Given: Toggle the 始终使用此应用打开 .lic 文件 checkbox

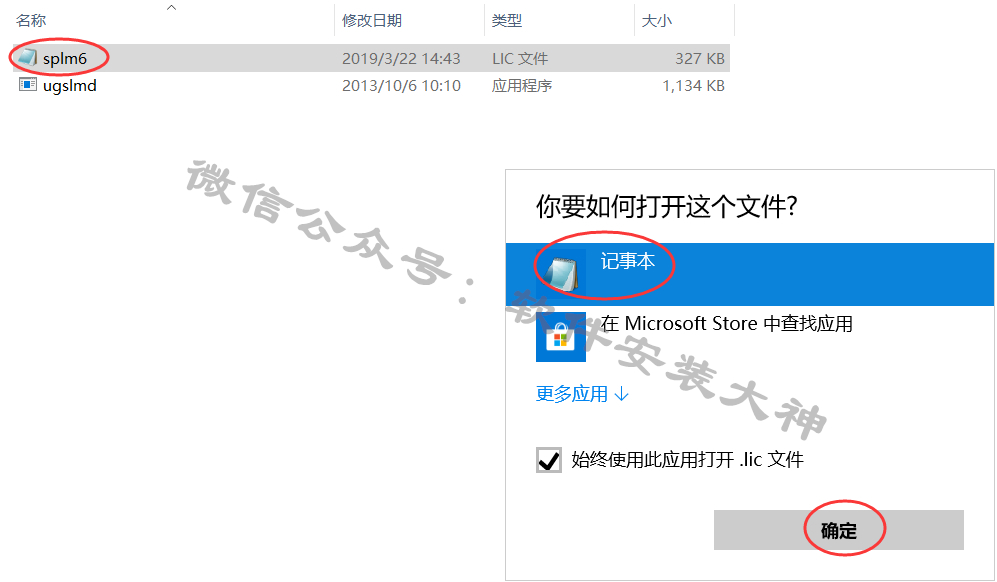Looking at the screenshot, I should point(548,459).
